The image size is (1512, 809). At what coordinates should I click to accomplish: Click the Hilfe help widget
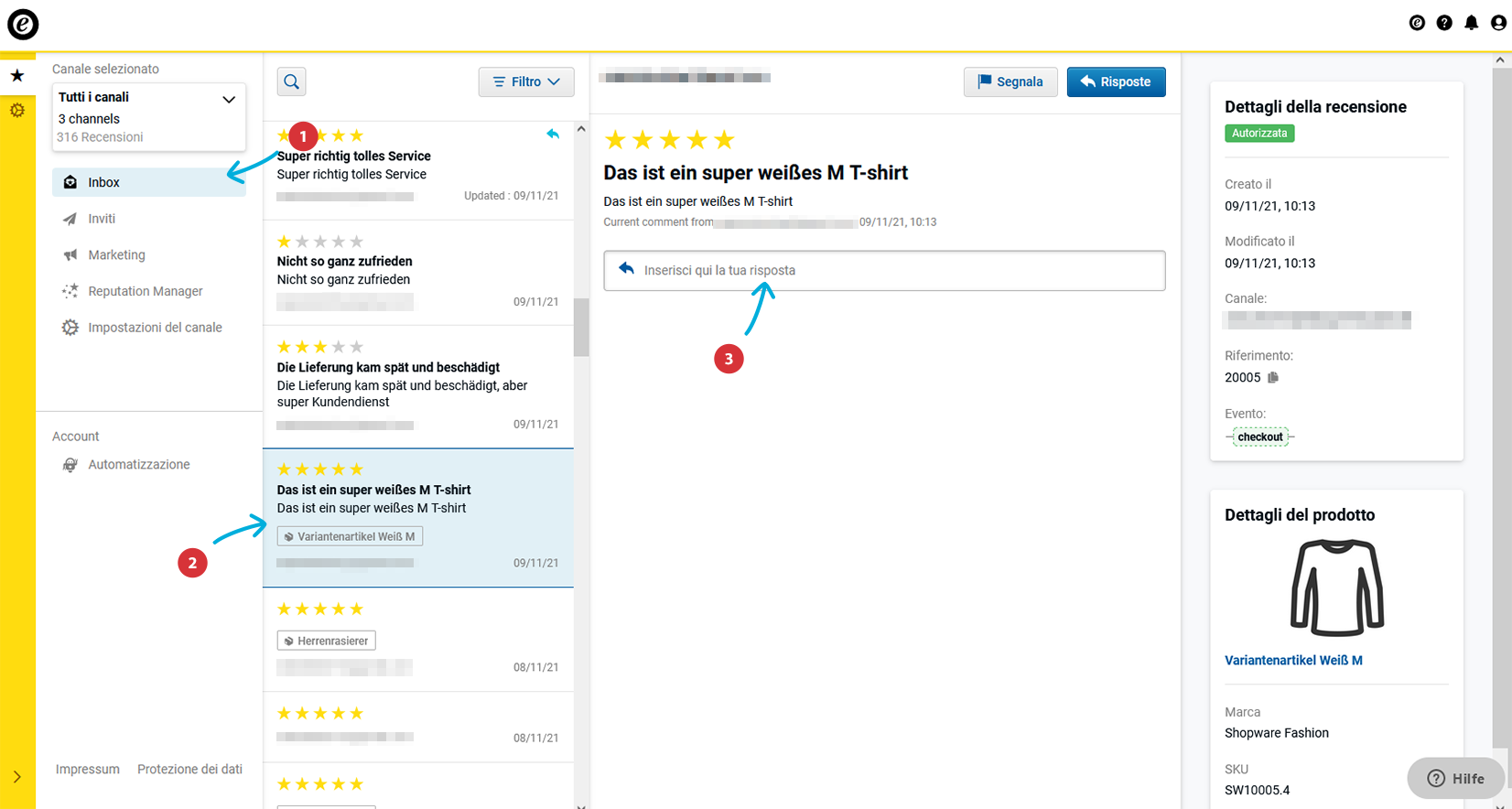(x=1455, y=779)
